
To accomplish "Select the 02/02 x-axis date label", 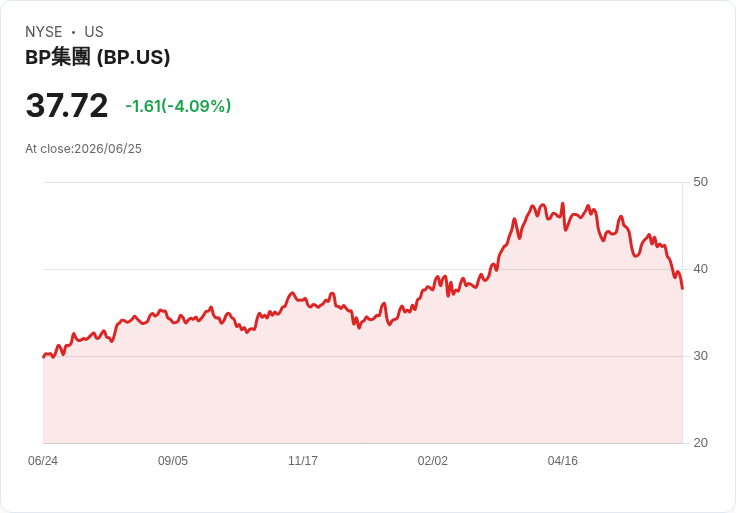I will click(x=432, y=461).
